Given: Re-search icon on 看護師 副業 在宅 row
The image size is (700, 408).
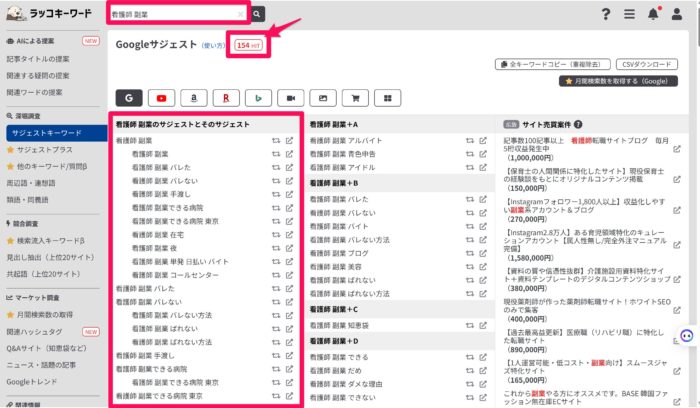Looking at the screenshot, I should click(276, 234).
